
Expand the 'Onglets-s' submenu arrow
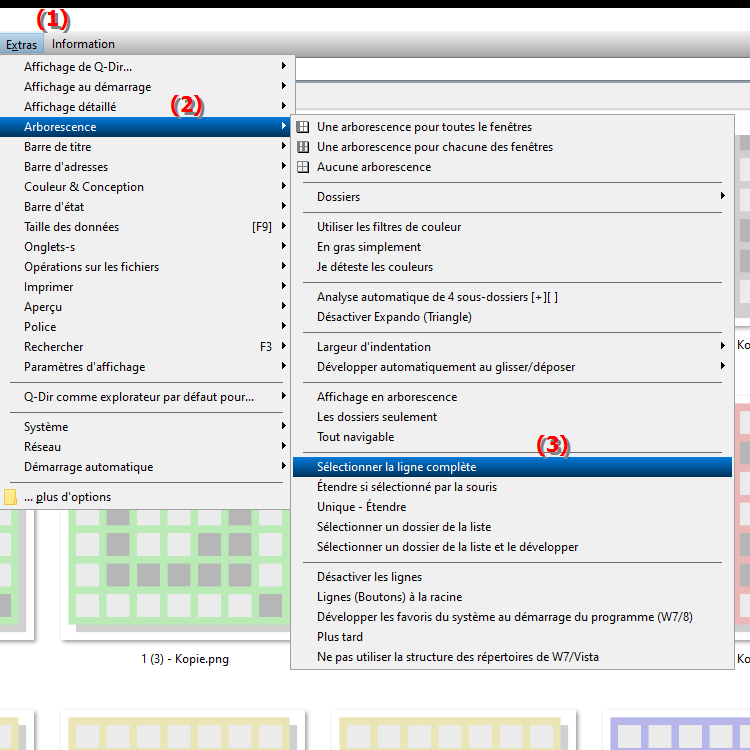[x=284, y=246]
